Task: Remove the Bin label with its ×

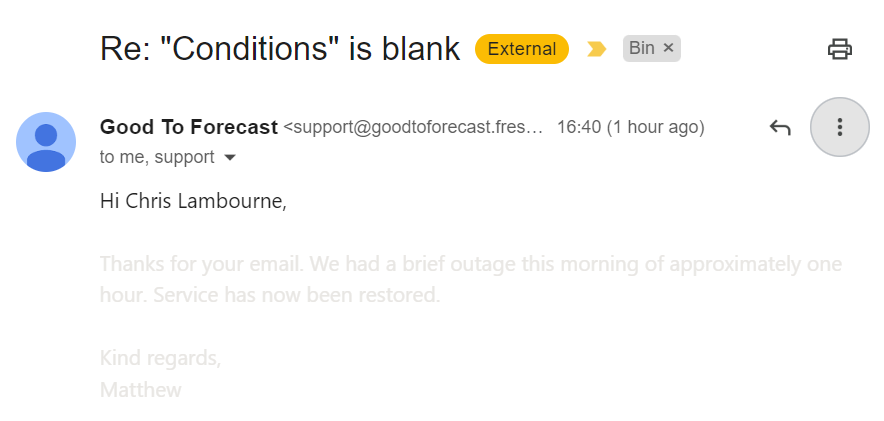Action: pos(669,48)
